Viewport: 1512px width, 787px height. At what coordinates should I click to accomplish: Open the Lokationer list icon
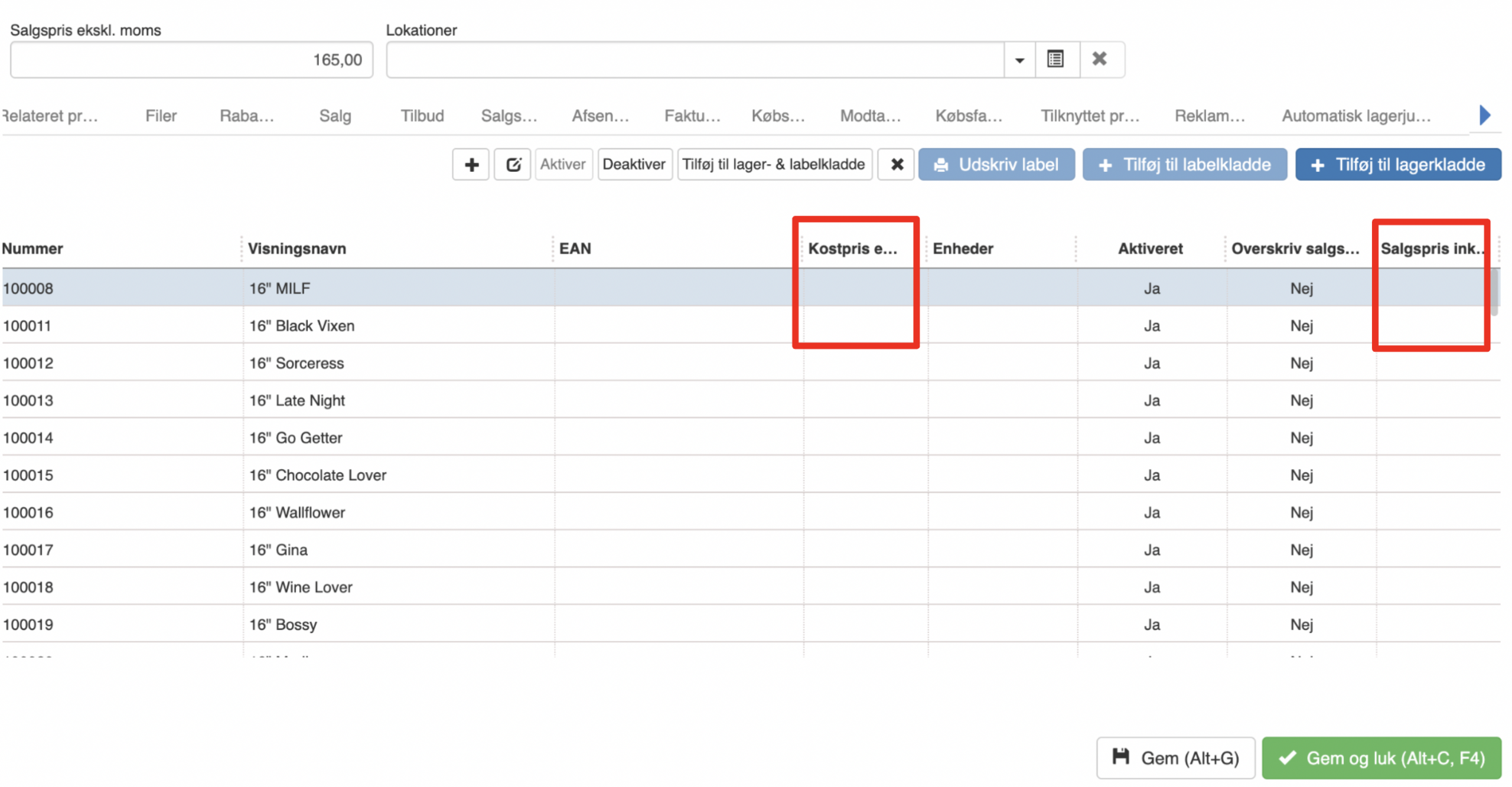[1056, 59]
